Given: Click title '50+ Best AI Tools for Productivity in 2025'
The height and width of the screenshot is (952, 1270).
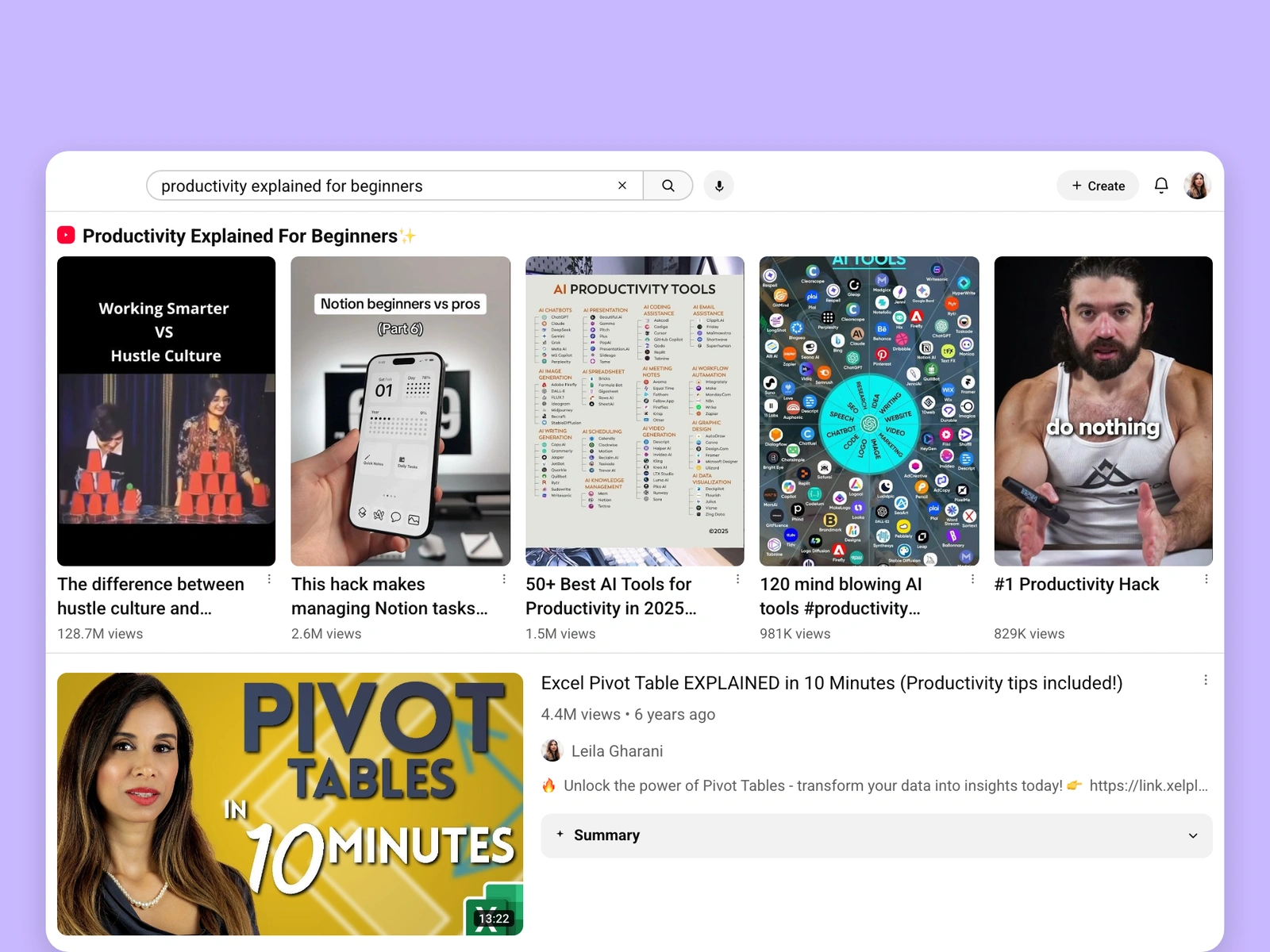Looking at the screenshot, I should pyautogui.click(x=611, y=596).
